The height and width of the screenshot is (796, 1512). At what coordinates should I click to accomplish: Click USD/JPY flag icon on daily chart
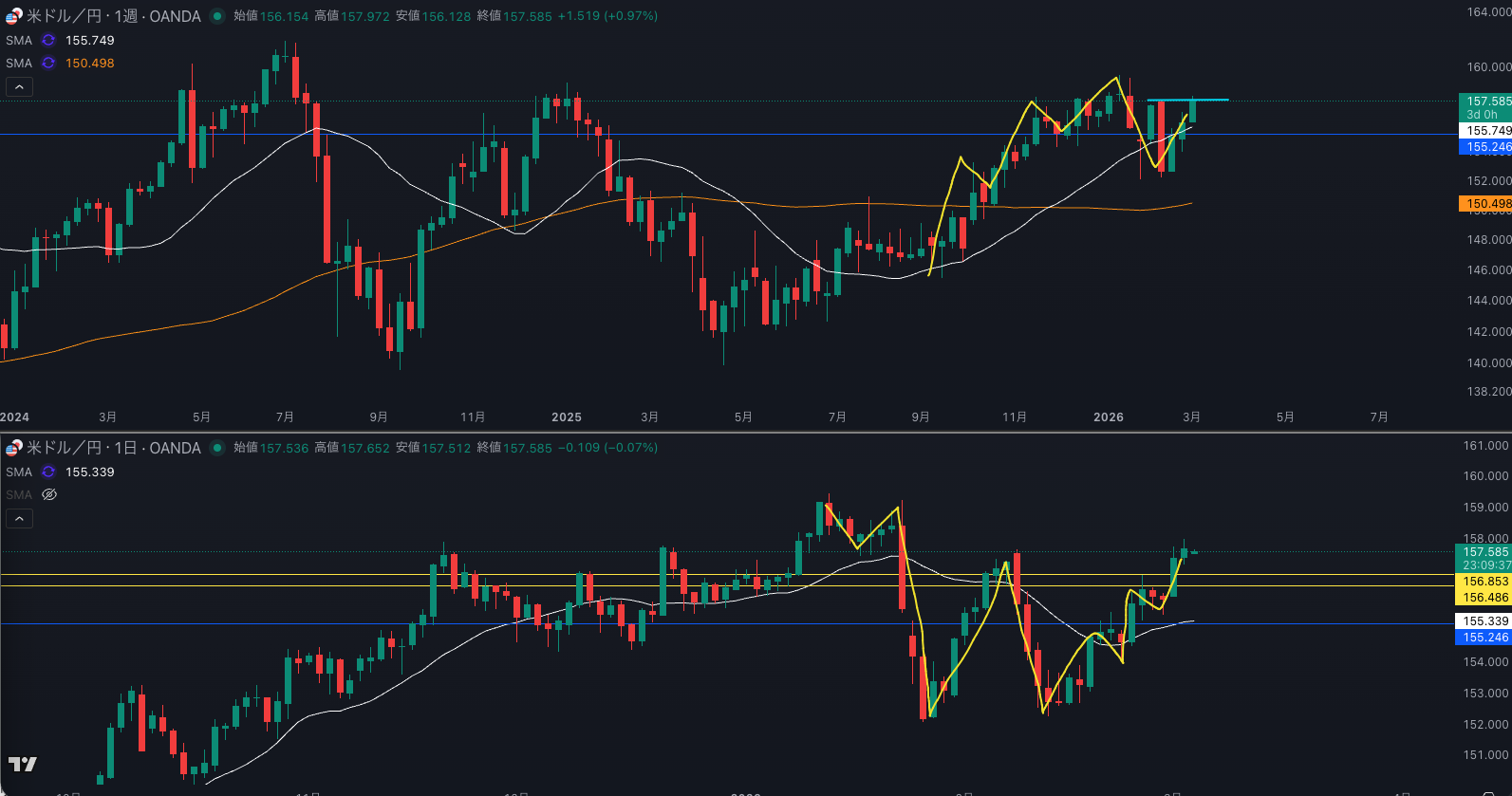[13, 448]
